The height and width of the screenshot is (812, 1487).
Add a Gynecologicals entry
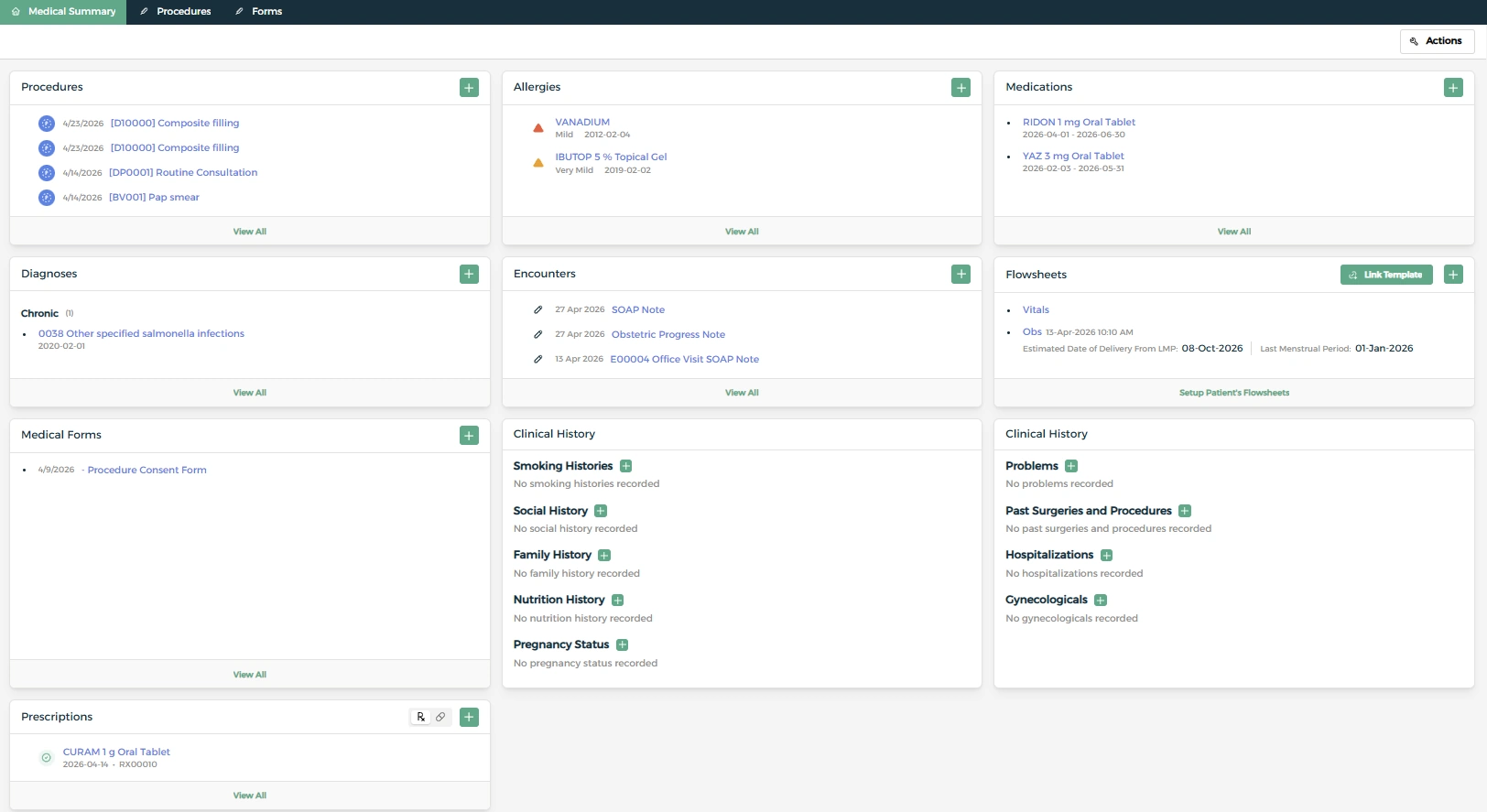click(1101, 601)
